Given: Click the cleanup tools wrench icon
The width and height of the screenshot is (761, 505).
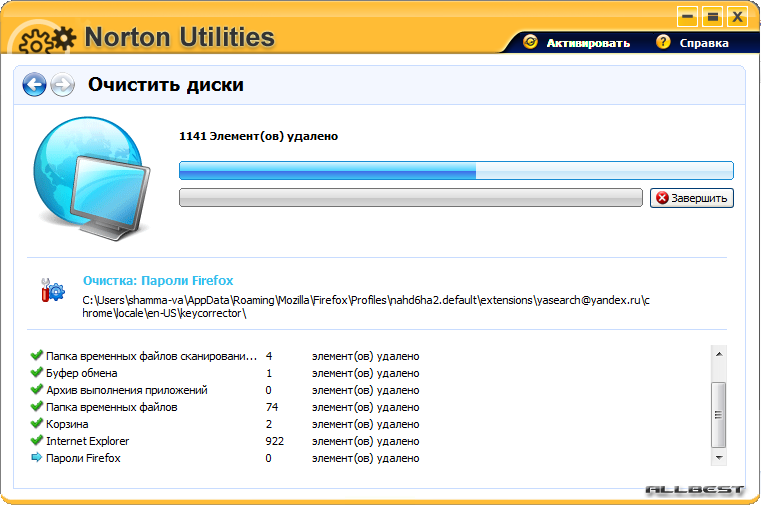Looking at the screenshot, I should tap(52, 290).
